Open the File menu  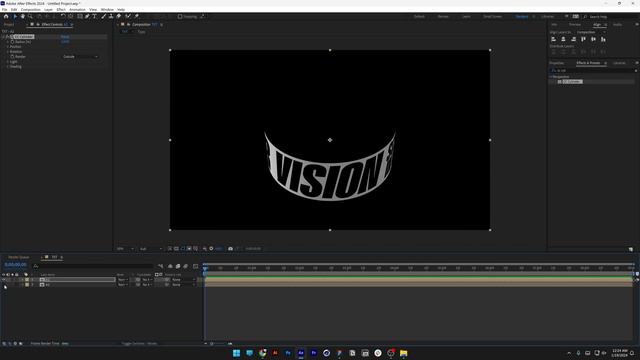(x=4, y=9)
